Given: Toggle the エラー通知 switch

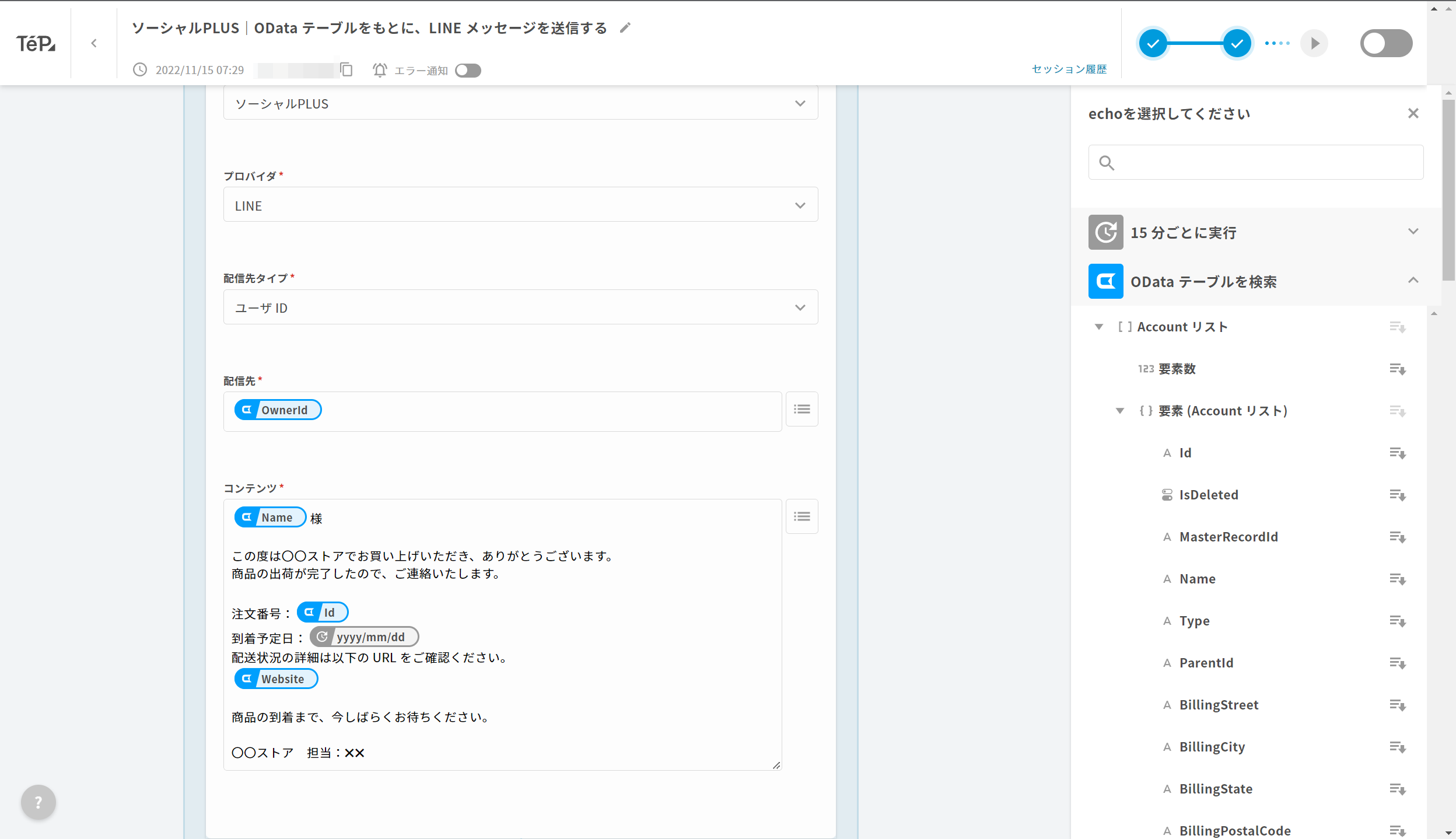Looking at the screenshot, I should pyautogui.click(x=467, y=70).
